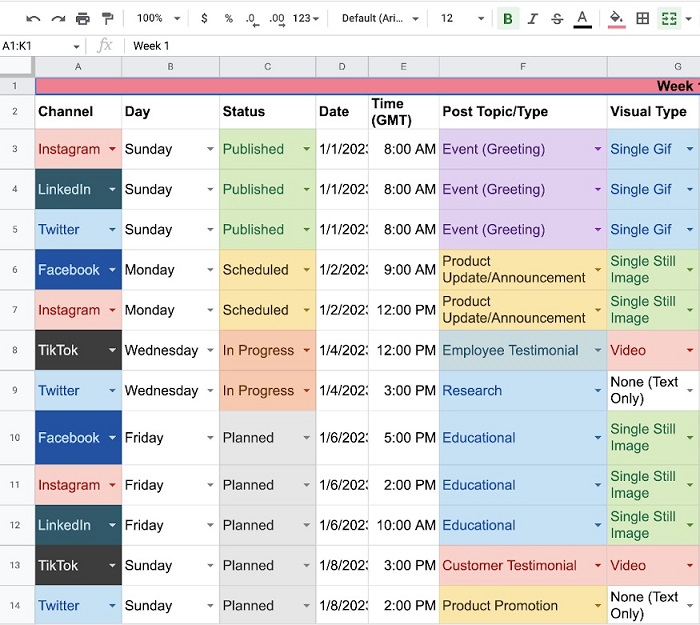Click the Redo arrow icon

58,19
